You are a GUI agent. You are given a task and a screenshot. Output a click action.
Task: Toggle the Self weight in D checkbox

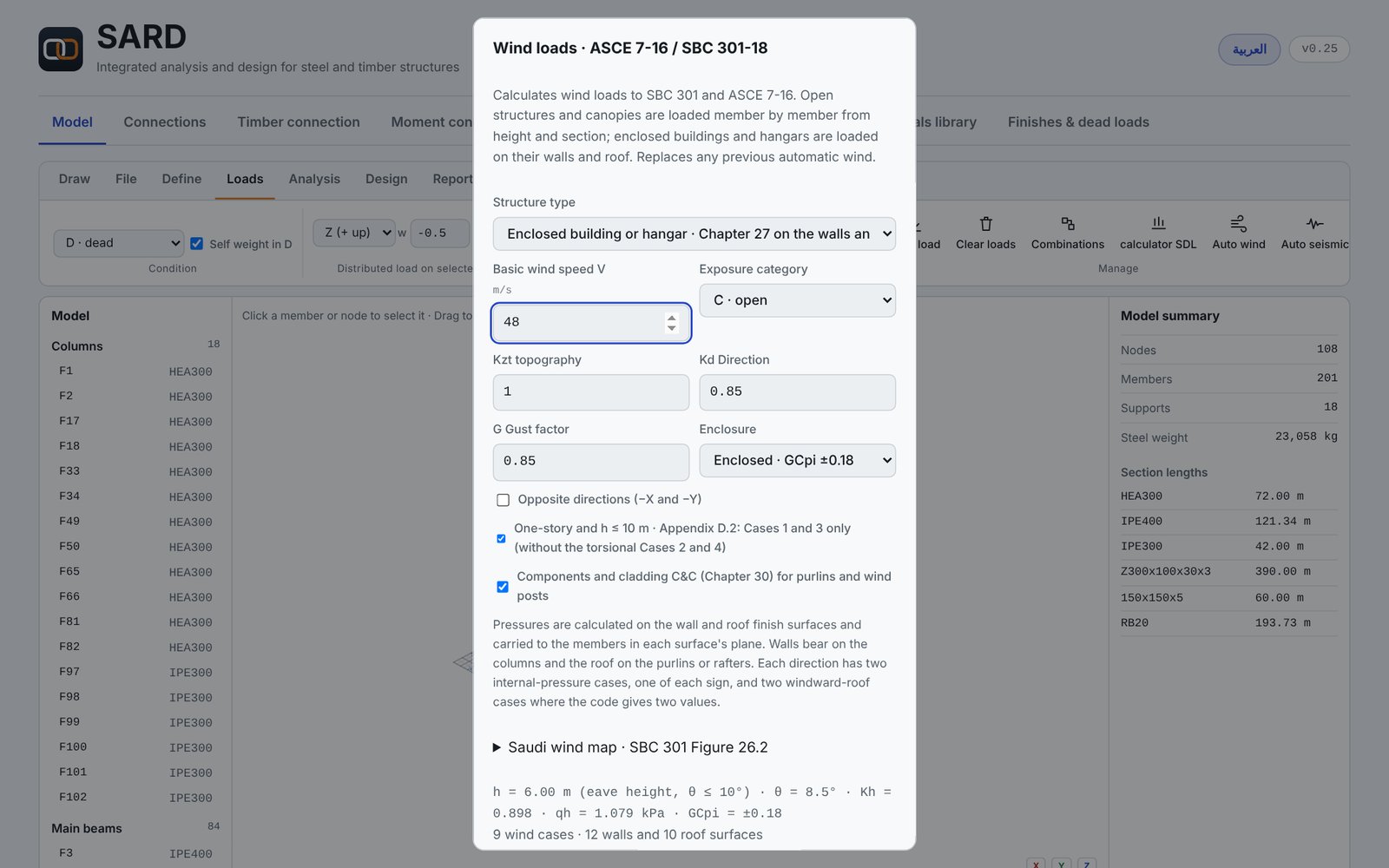pos(197,244)
